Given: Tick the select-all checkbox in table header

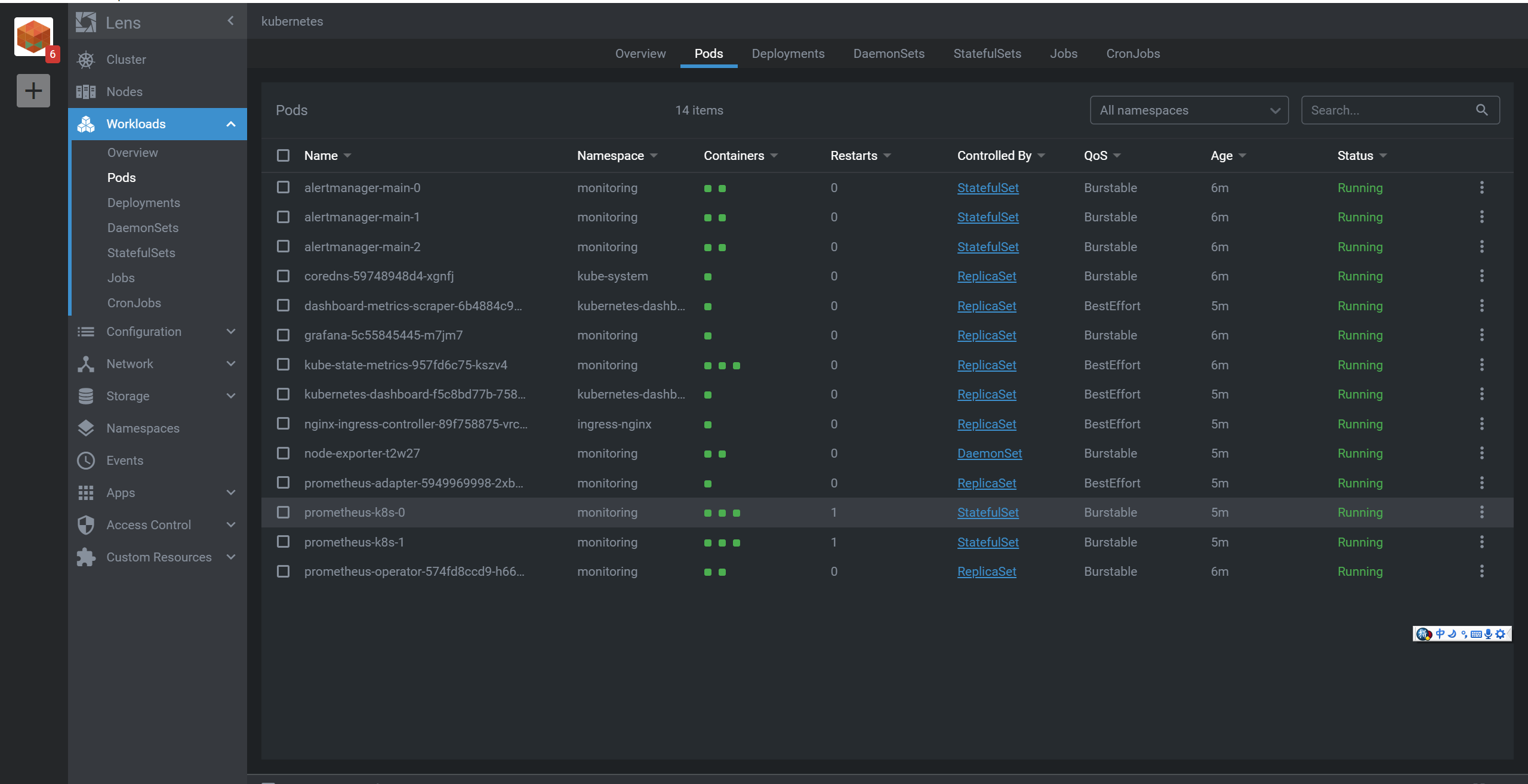Looking at the screenshot, I should coord(283,156).
